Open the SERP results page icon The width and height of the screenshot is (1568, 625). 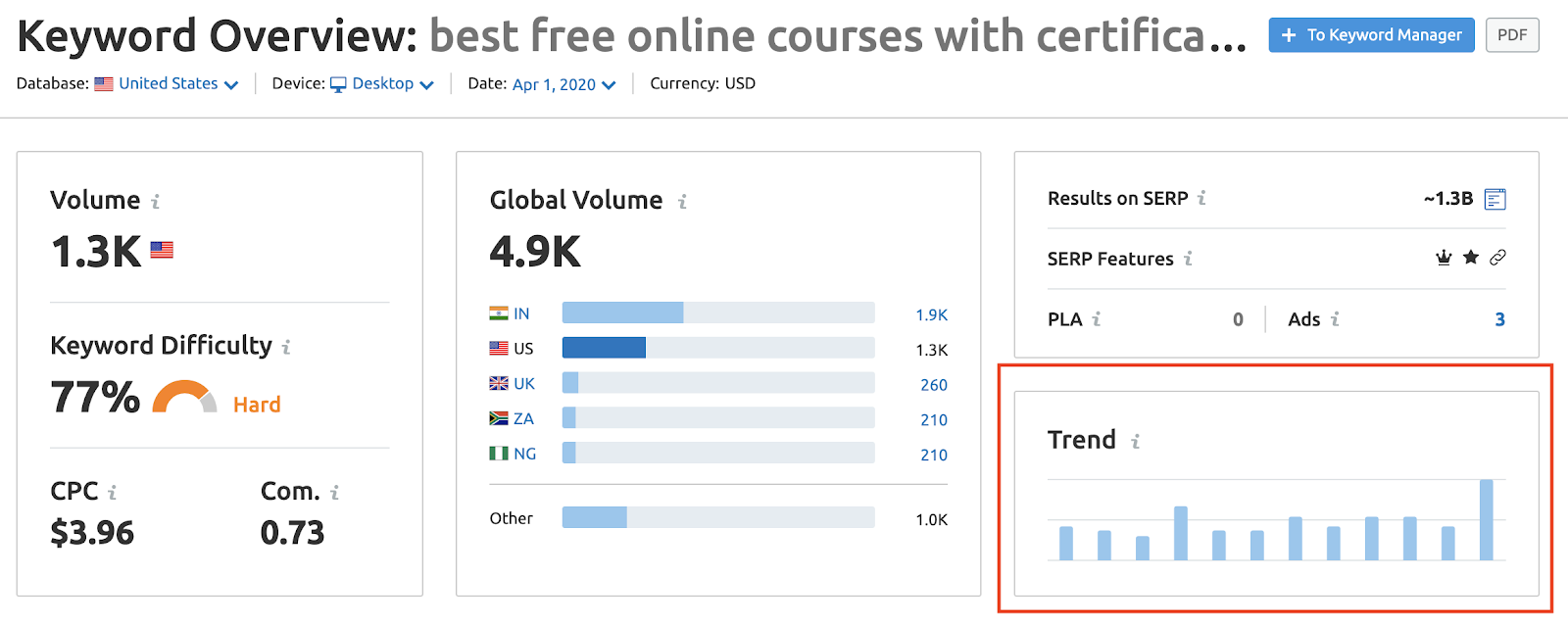point(1494,199)
